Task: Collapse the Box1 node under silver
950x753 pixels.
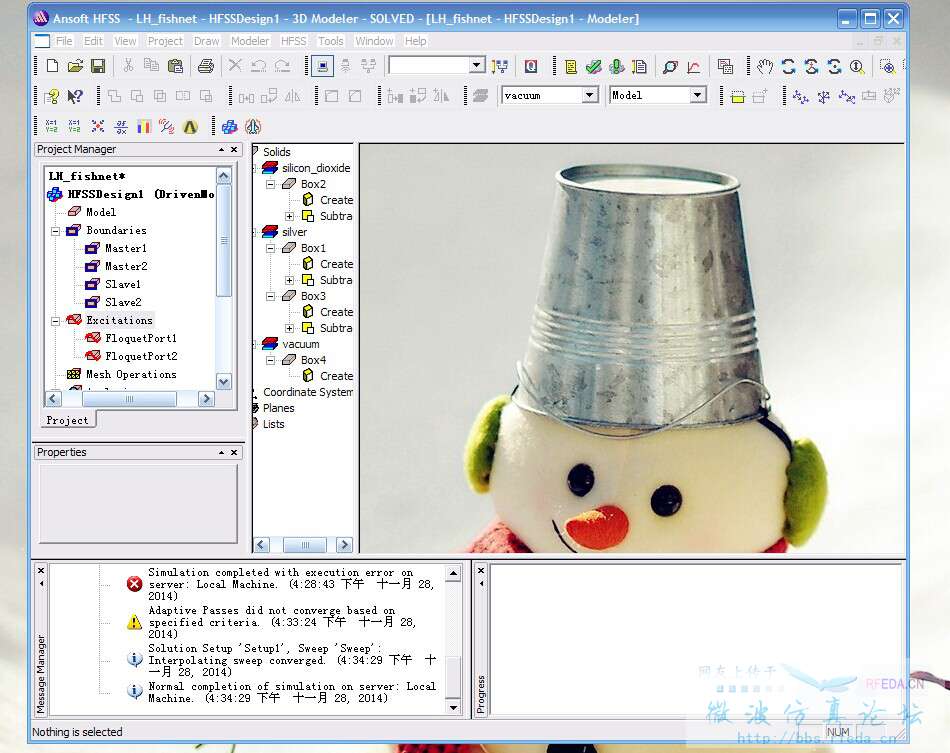Action: pyautogui.click(x=271, y=248)
